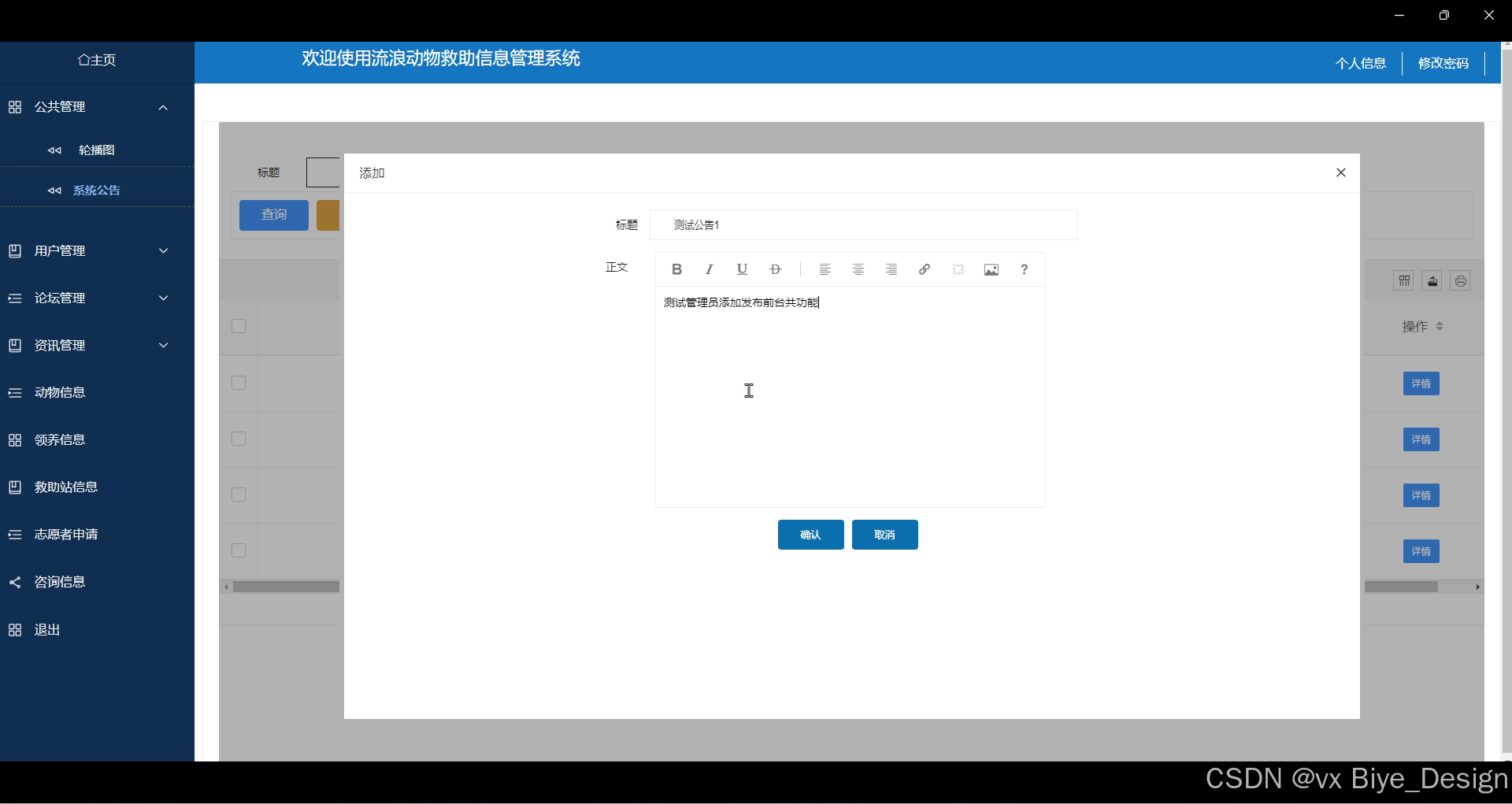Click the 公共管理 grid icon
This screenshot has width=1512, height=804.
pyautogui.click(x=15, y=107)
